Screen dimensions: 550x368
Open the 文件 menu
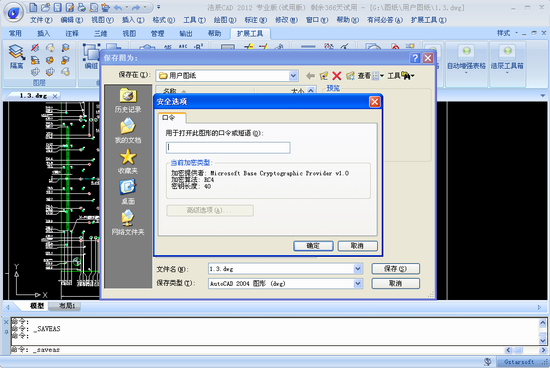(41, 20)
